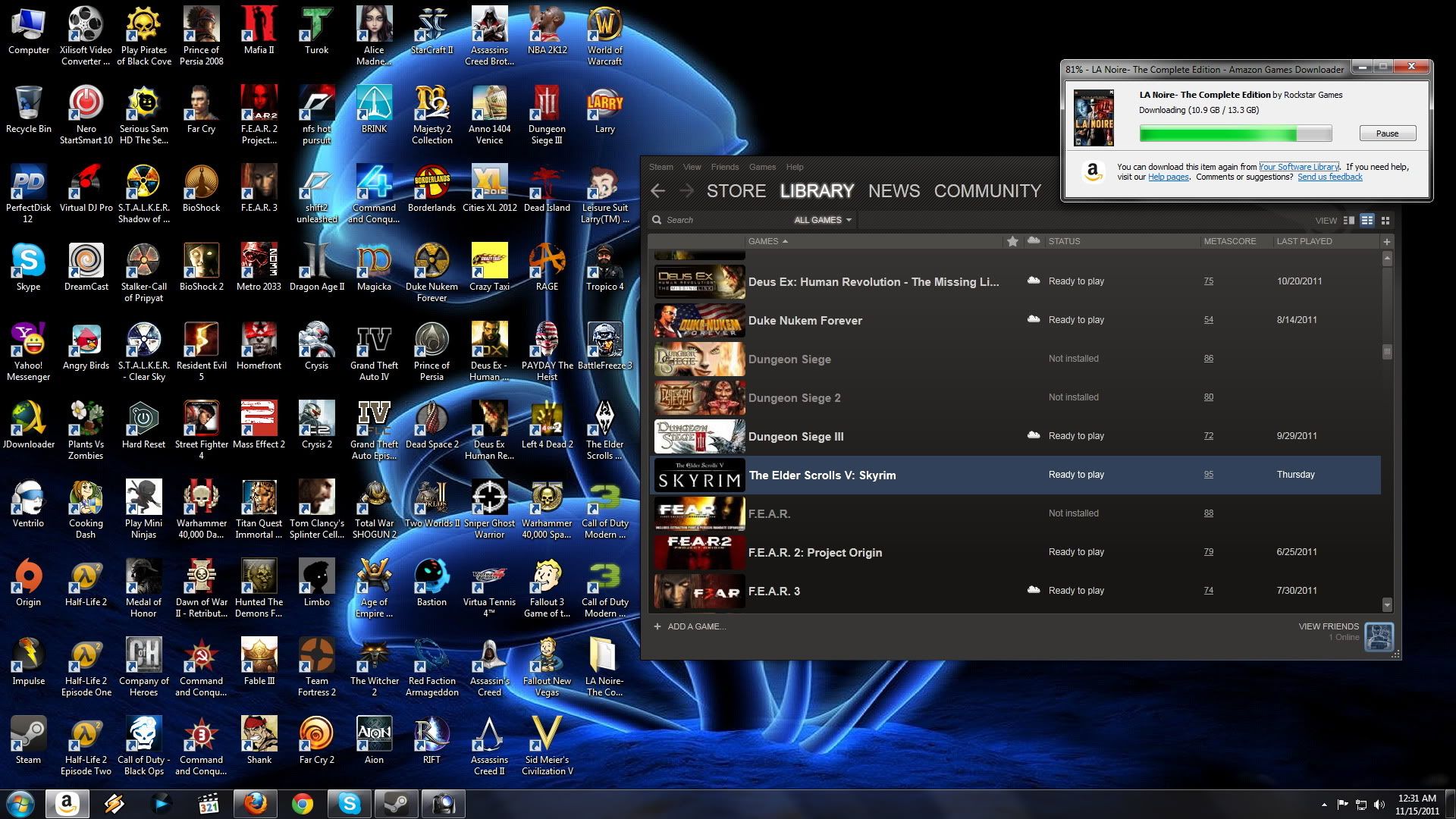The height and width of the screenshot is (819, 1456).
Task: Click the Firefox icon on the taskbar
Action: pyautogui.click(x=256, y=804)
